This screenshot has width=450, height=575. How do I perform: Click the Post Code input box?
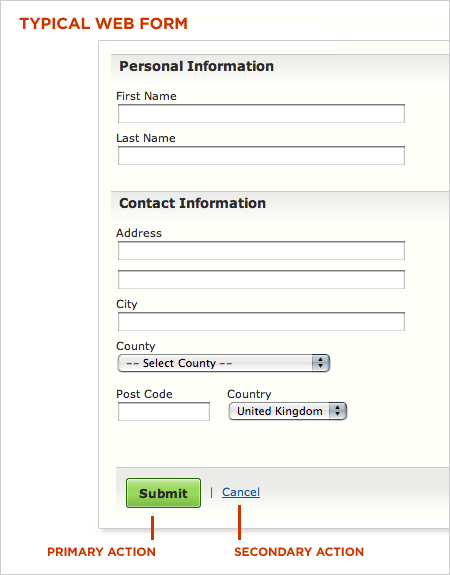click(x=164, y=411)
